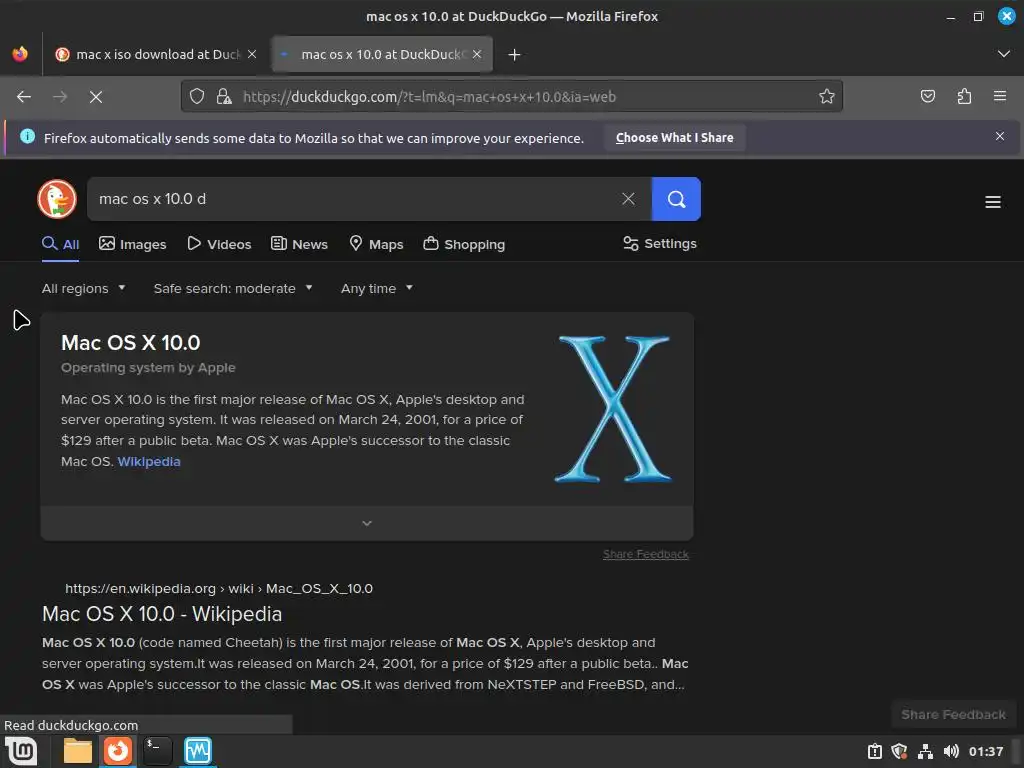Click the security shield tray icon
Screen dimensions: 1024x768
coord(899,752)
